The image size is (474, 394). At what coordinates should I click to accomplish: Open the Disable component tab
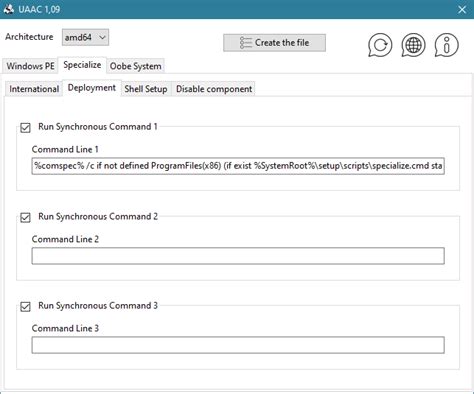point(214,89)
